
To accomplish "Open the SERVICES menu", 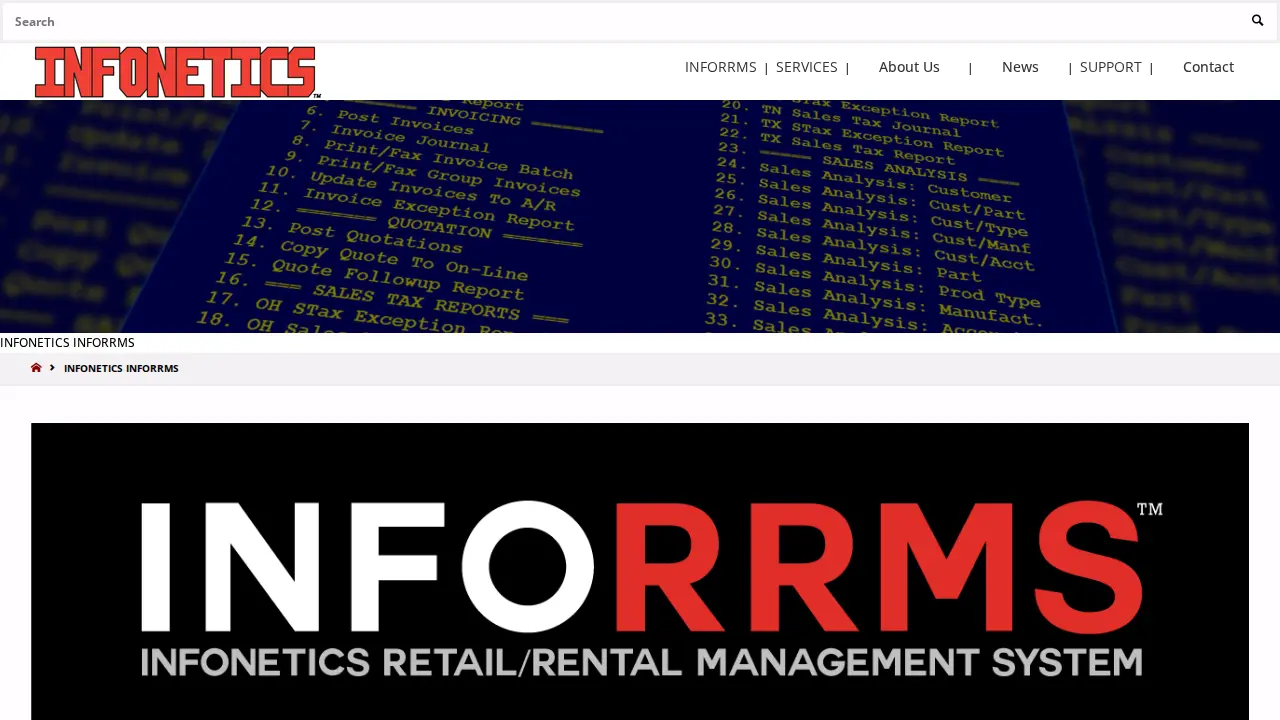I will (x=806, y=67).
